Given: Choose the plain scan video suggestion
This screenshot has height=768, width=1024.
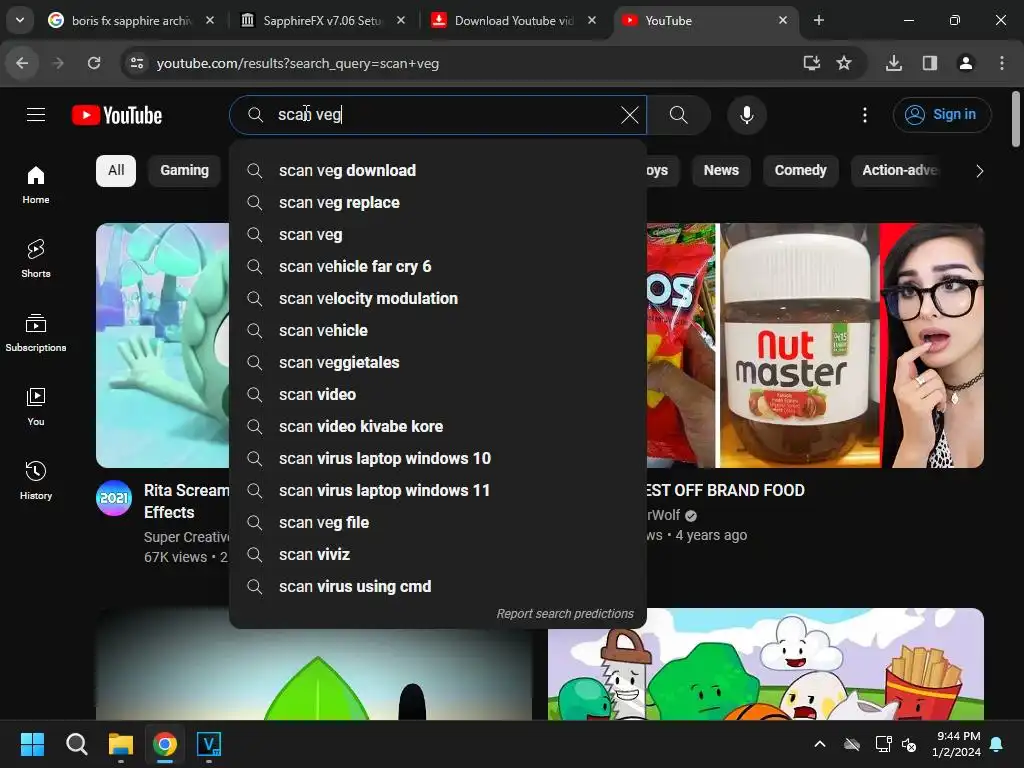Looking at the screenshot, I should point(438,394).
